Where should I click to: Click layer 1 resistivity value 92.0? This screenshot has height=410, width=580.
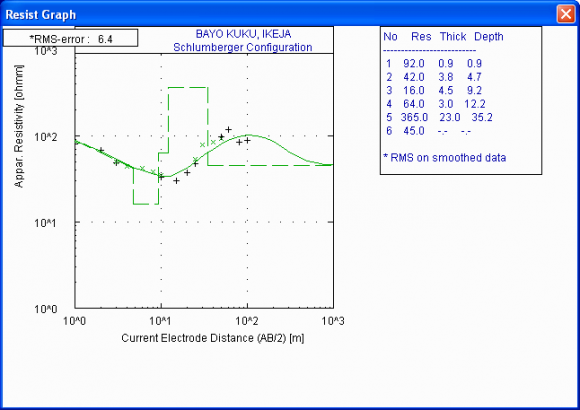[414, 63]
